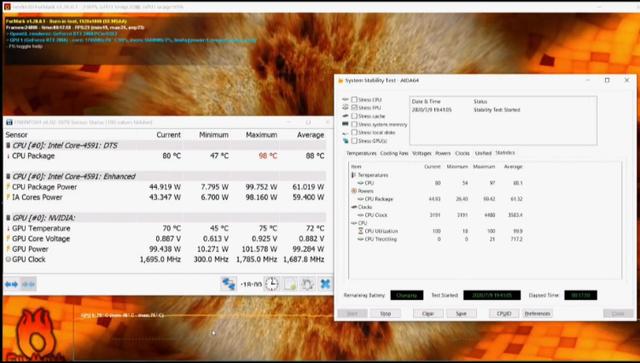The image size is (640, 363).
Task: Select the CPU Clock row in AIDA64
Action: [437, 215]
